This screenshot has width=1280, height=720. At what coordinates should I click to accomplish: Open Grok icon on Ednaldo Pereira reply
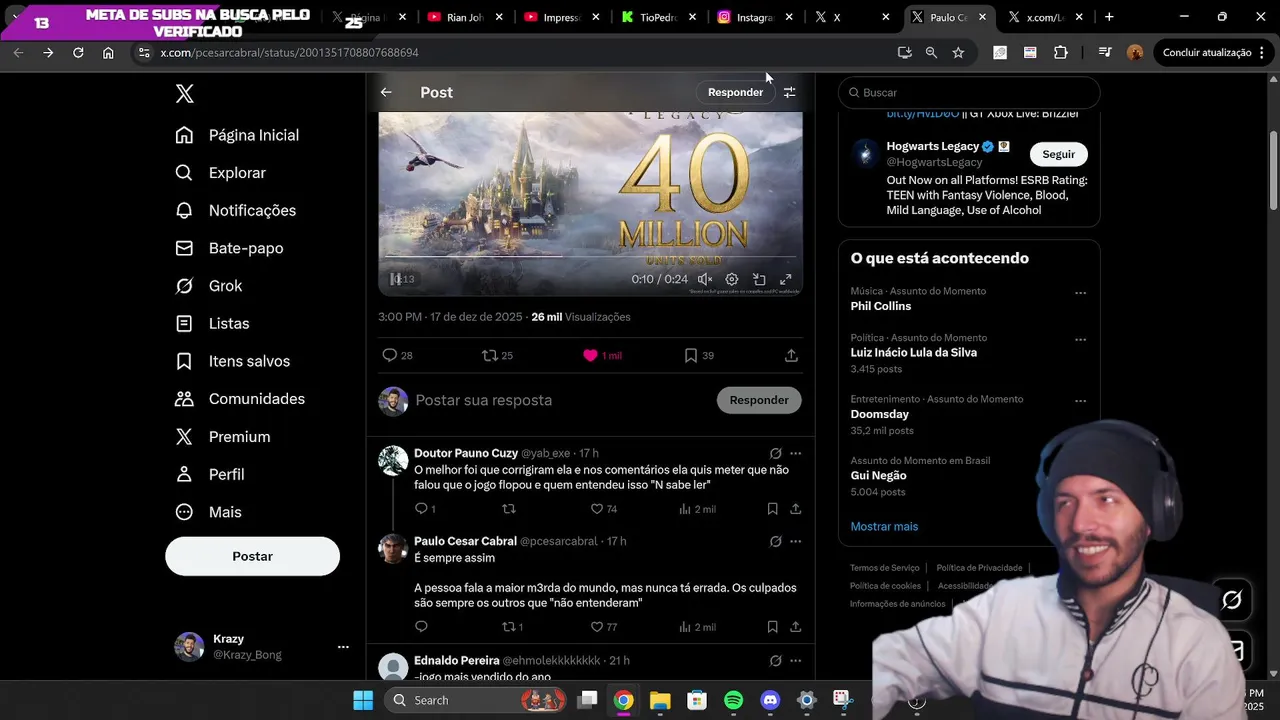click(x=775, y=661)
